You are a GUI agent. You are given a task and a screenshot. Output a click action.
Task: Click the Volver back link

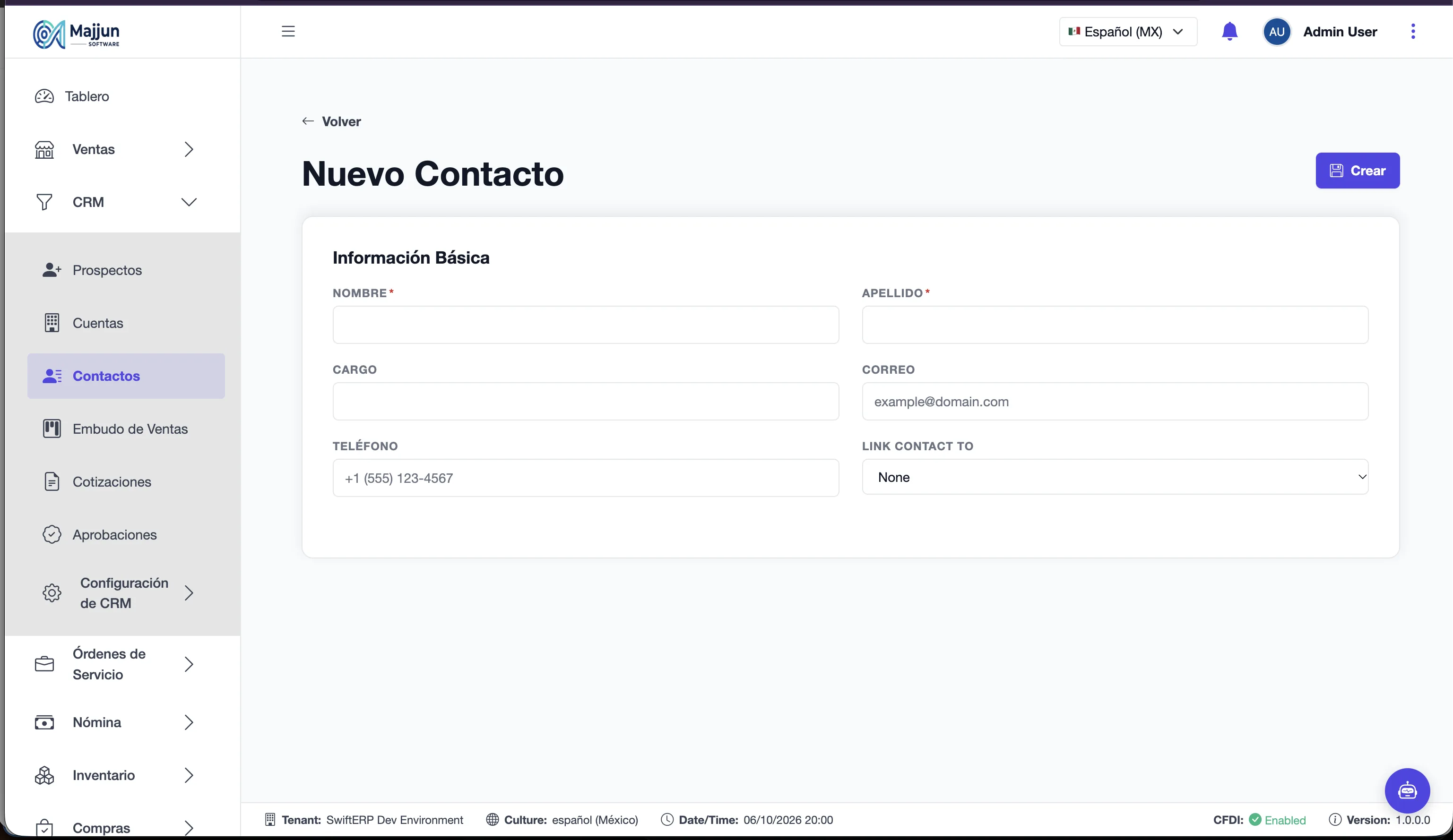pyautogui.click(x=331, y=121)
